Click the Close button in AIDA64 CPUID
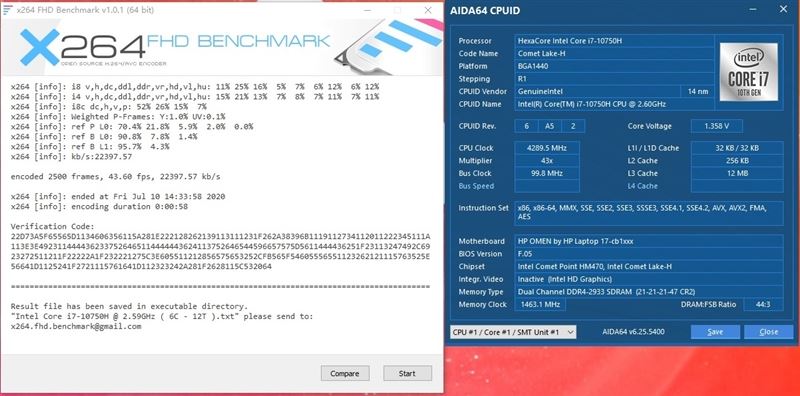The height and width of the screenshot is (396, 800). click(x=768, y=332)
